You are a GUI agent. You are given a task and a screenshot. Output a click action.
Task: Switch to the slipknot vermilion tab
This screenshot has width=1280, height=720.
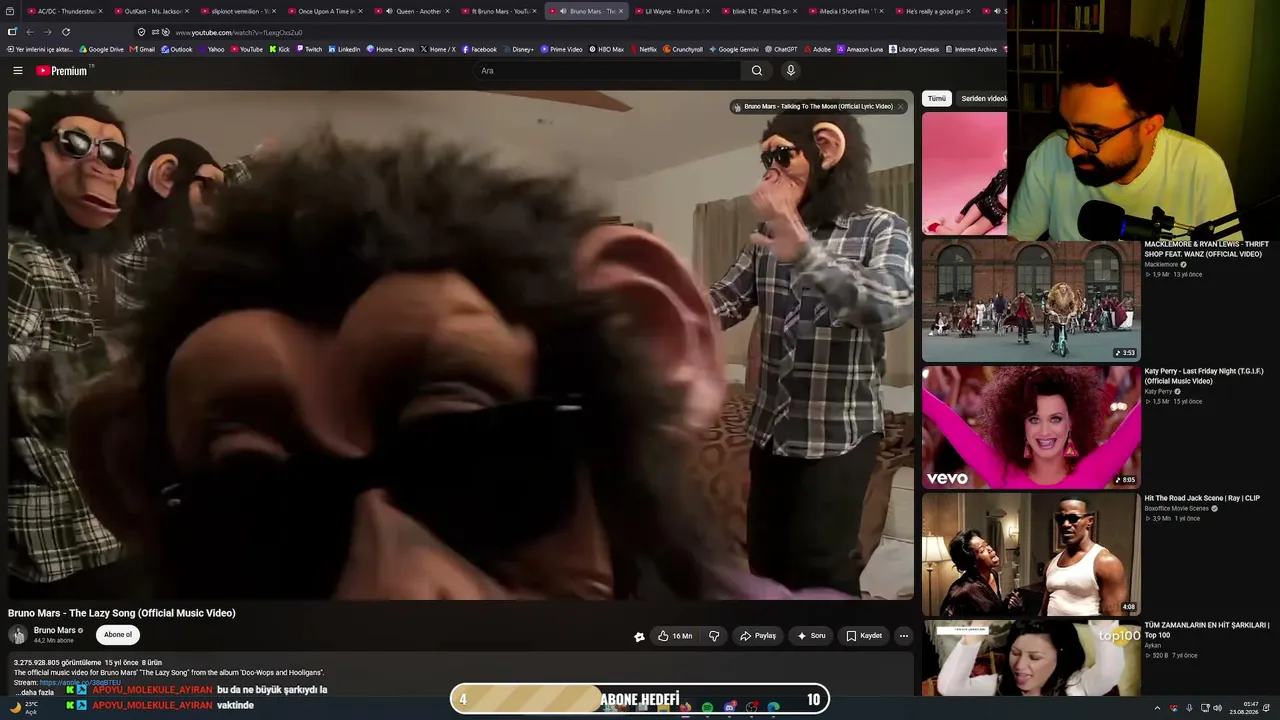click(x=237, y=11)
